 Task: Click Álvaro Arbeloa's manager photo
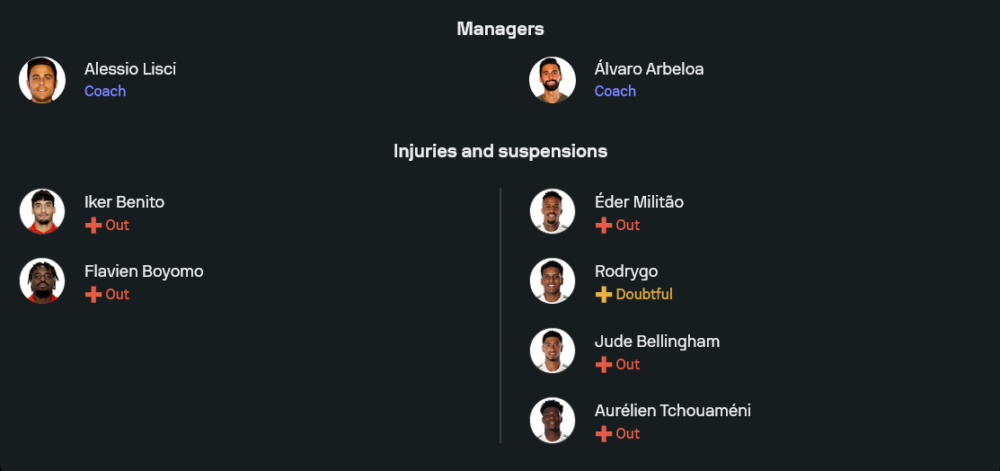tap(552, 80)
